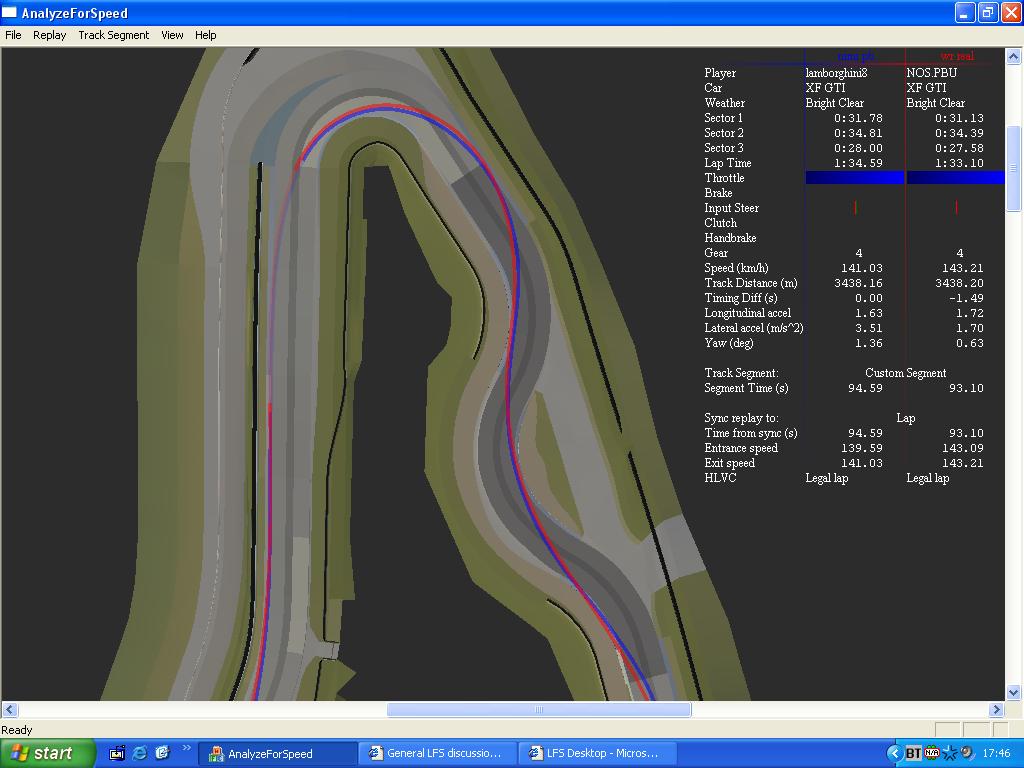The image size is (1024, 768).
Task: Open the Help menu
Action: (206, 35)
